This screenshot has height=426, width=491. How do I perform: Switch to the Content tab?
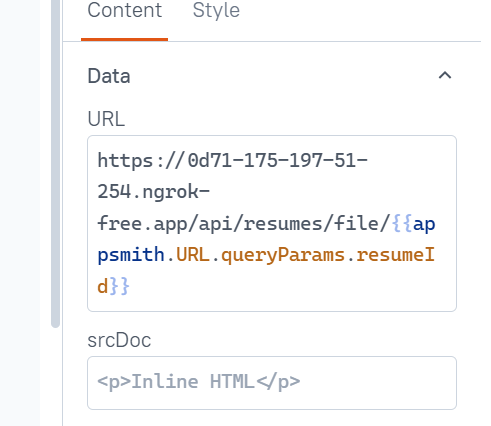coord(124,11)
